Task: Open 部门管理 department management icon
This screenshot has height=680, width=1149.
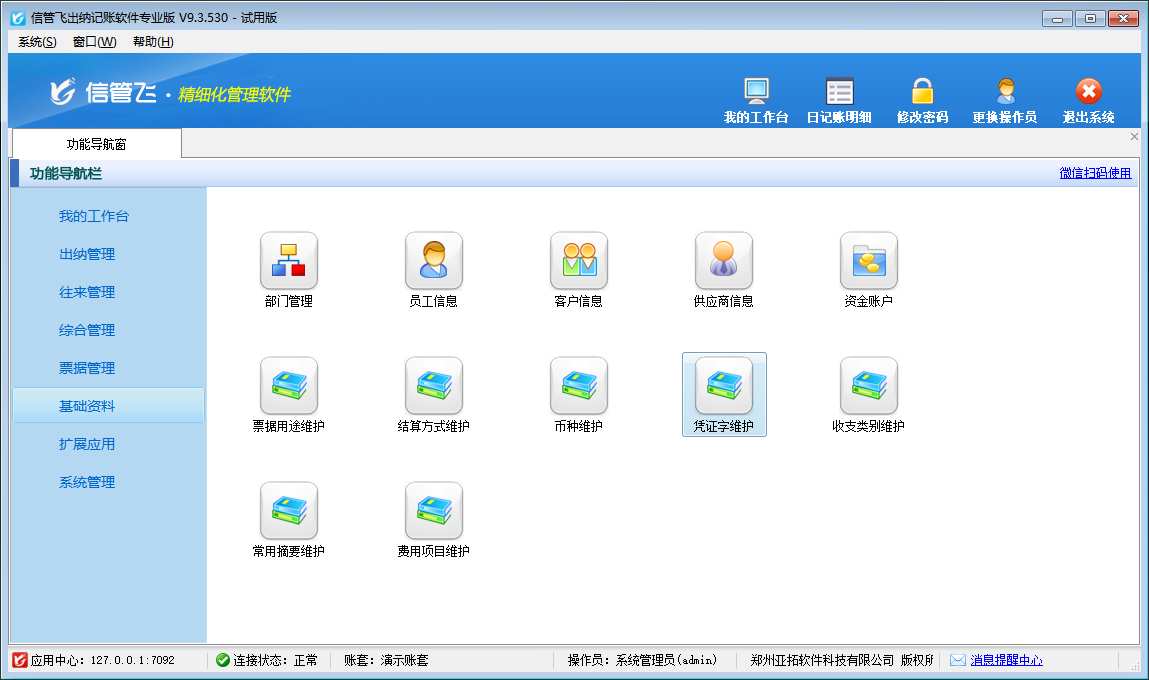Action: [x=289, y=261]
